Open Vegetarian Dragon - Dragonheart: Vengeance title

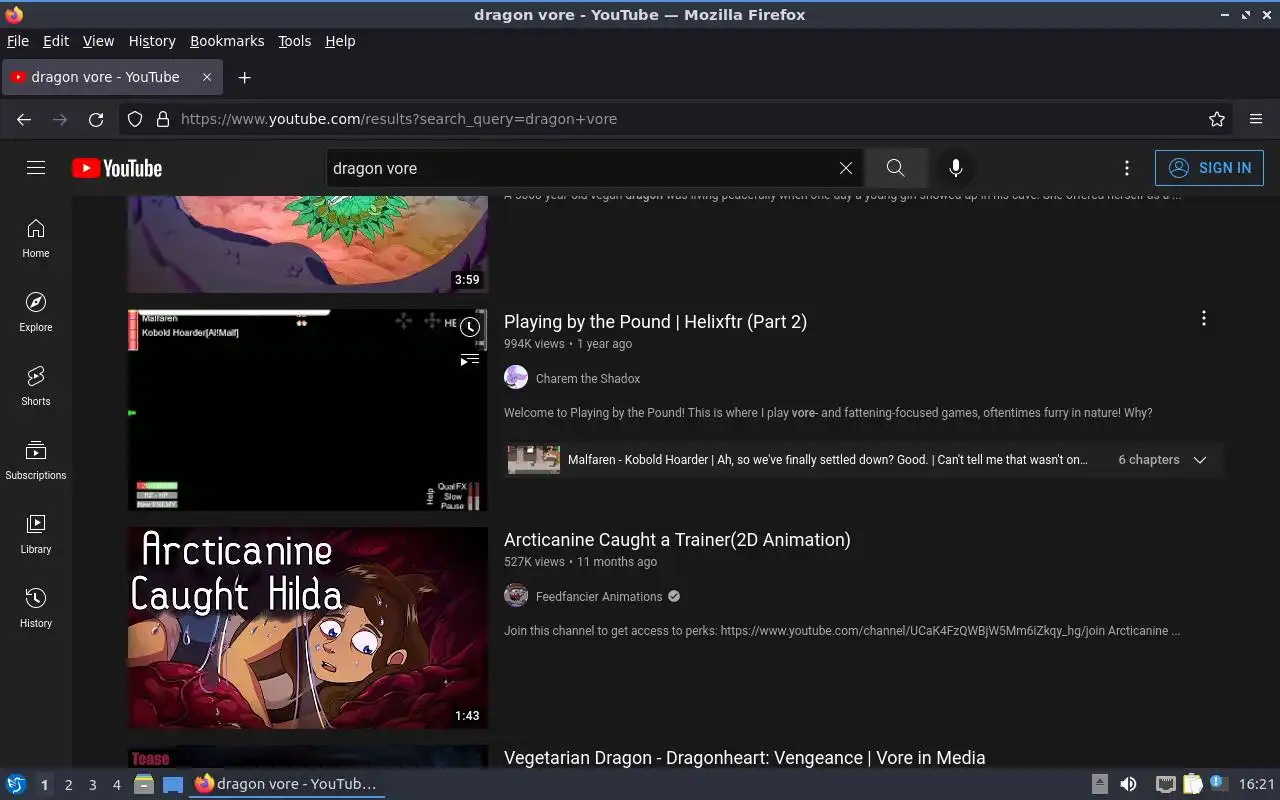point(745,757)
